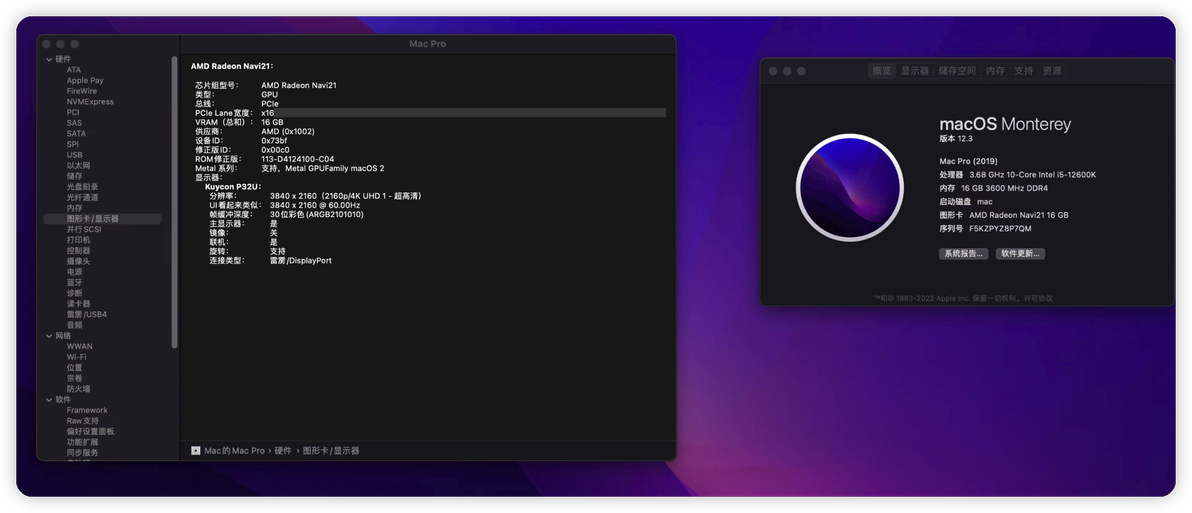Select 电源 in the sidebar
Image resolution: width=1192 pixels, height=513 pixels.
tap(74, 272)
